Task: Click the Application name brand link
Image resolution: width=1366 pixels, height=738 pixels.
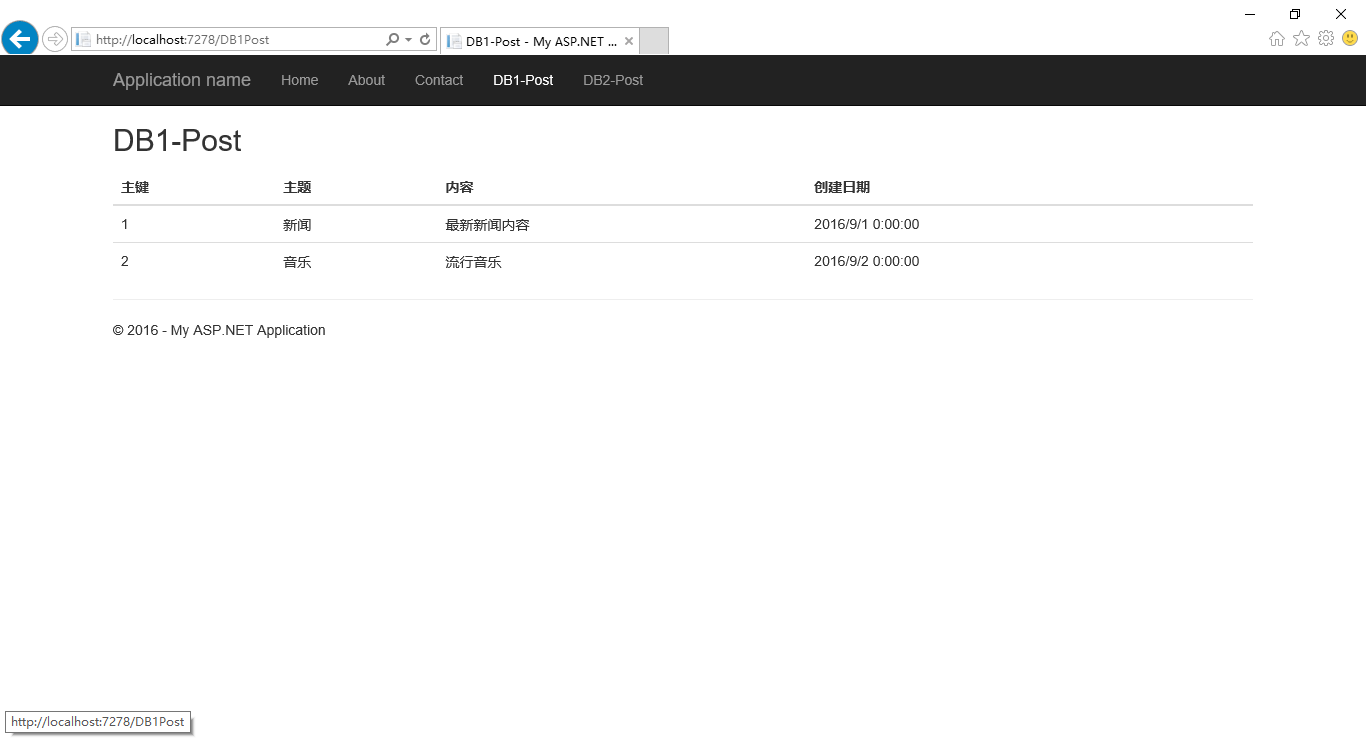Action: [x=182, y=80]
